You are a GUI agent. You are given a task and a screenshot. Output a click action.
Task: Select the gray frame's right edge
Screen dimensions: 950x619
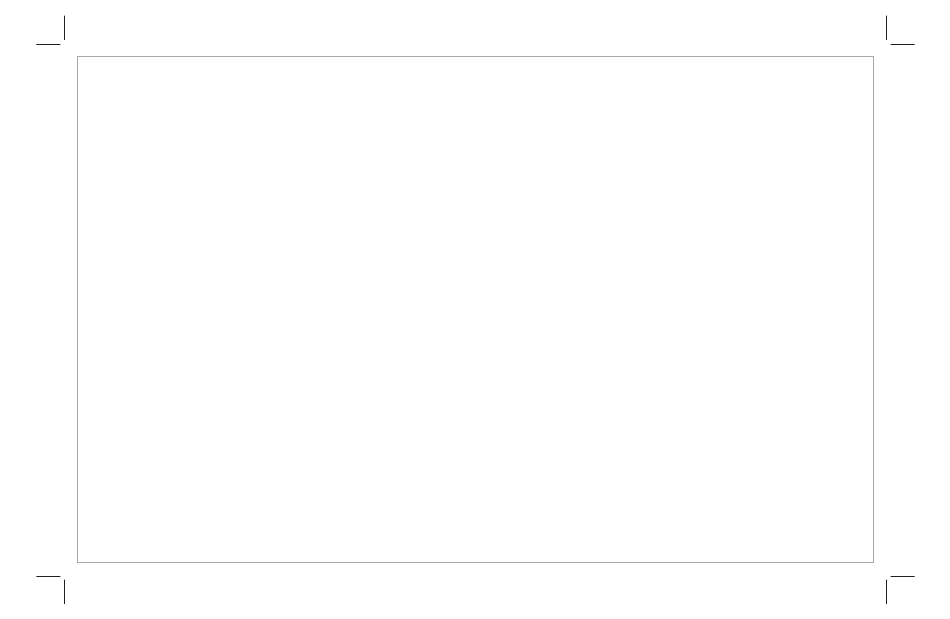tap(873, 310)
